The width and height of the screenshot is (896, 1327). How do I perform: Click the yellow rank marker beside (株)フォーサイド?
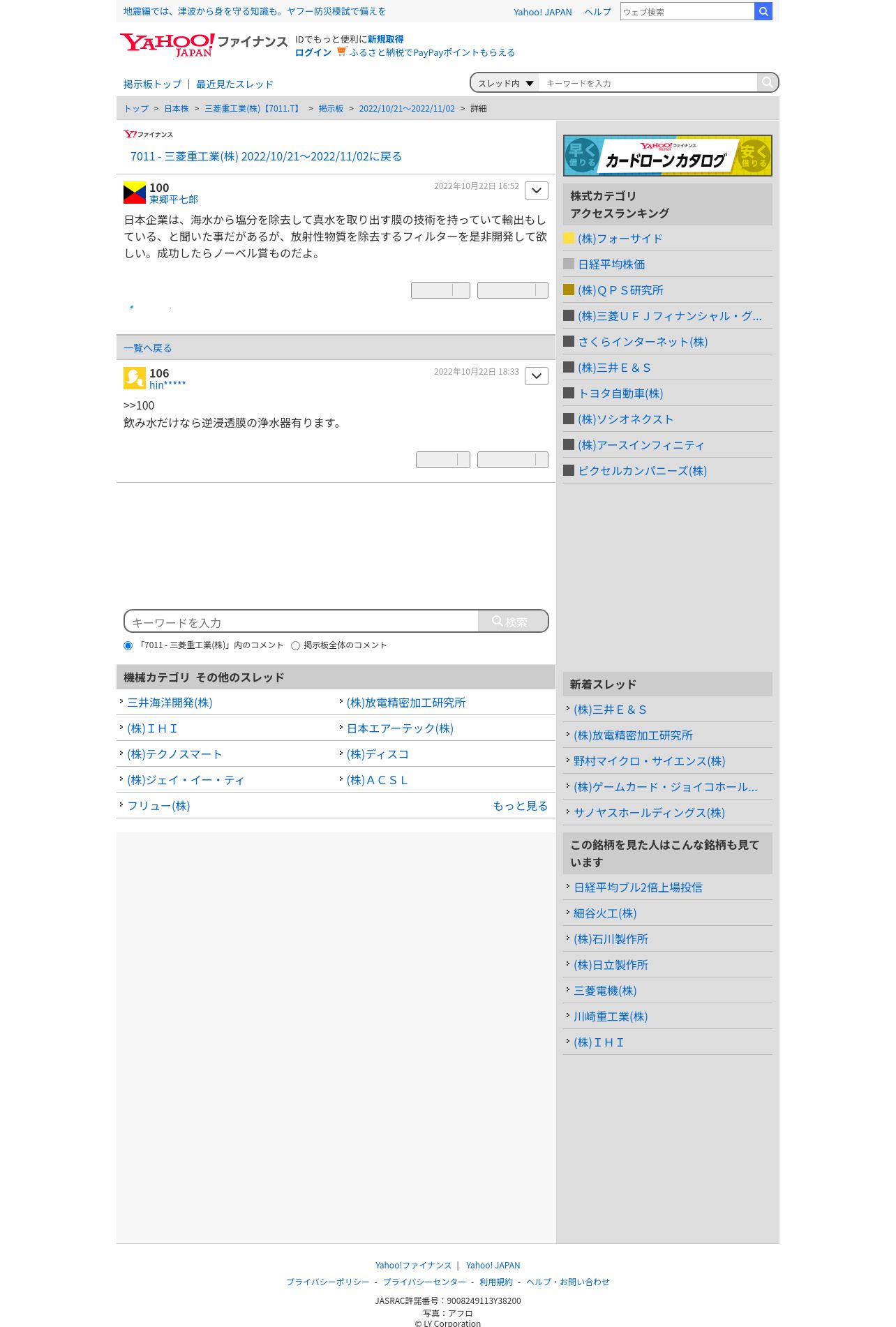click(569, 238)
